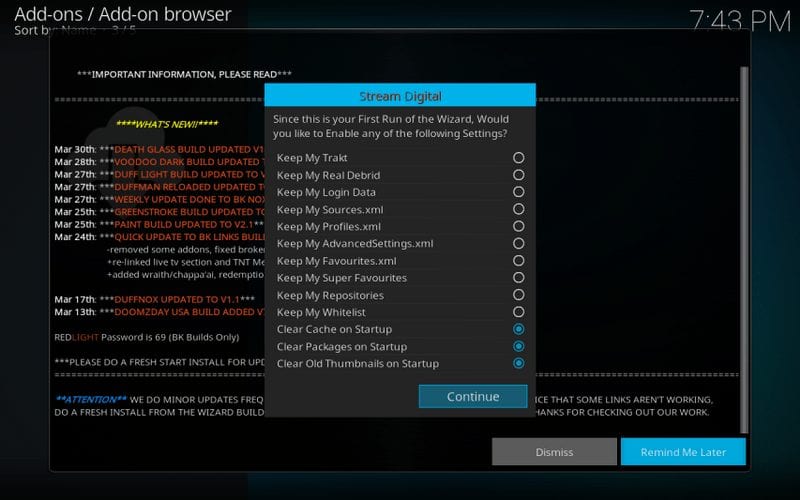Enable Keep My AdvancedSettings.xml option
The width and height of the screenshot is (800, 500).
tap(518, 243)
